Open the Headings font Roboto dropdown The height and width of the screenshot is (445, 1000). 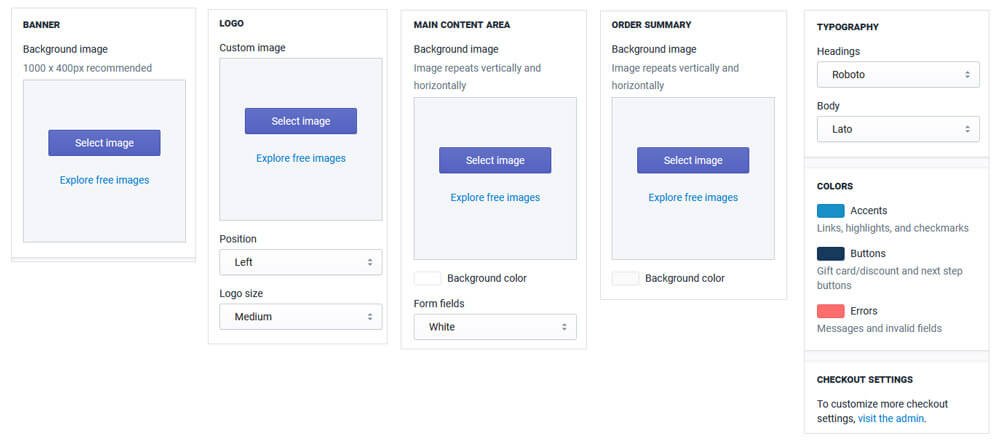click(x=898, y=74)
